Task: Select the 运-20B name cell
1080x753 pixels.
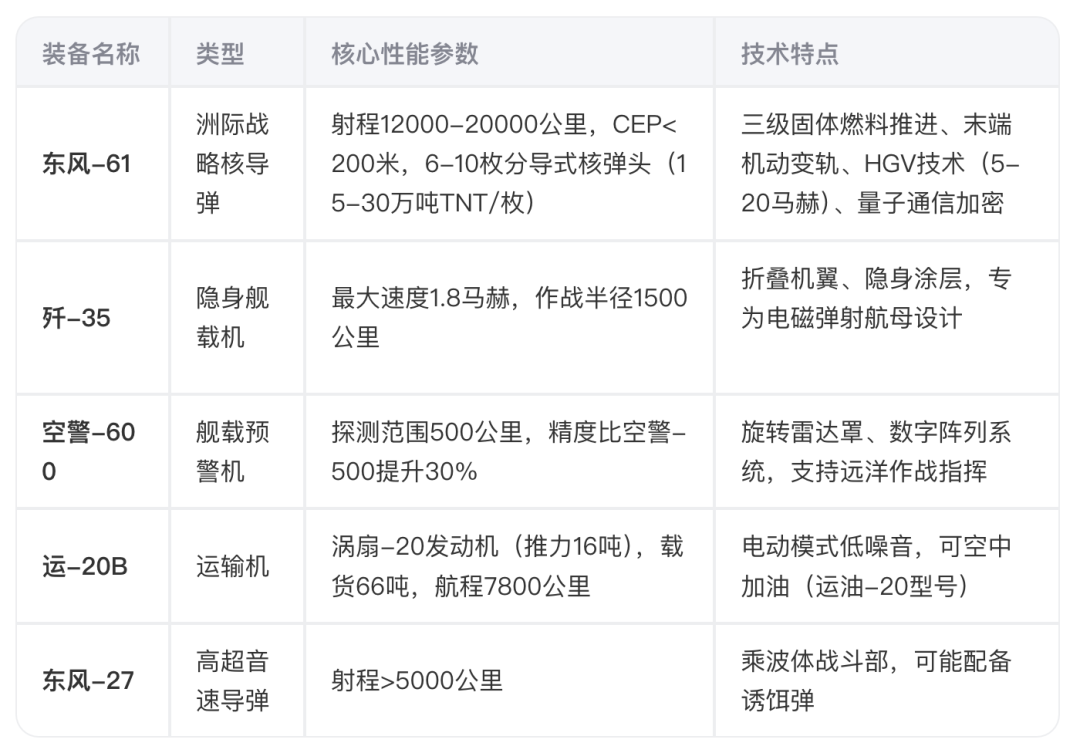Action: [x=93, y=566]
